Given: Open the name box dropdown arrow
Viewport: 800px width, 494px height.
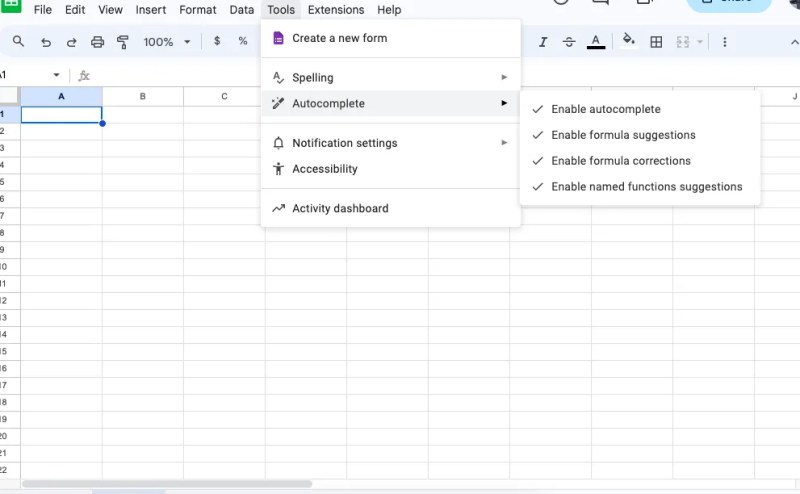Looking at the screenshot, I should point(56,75).
